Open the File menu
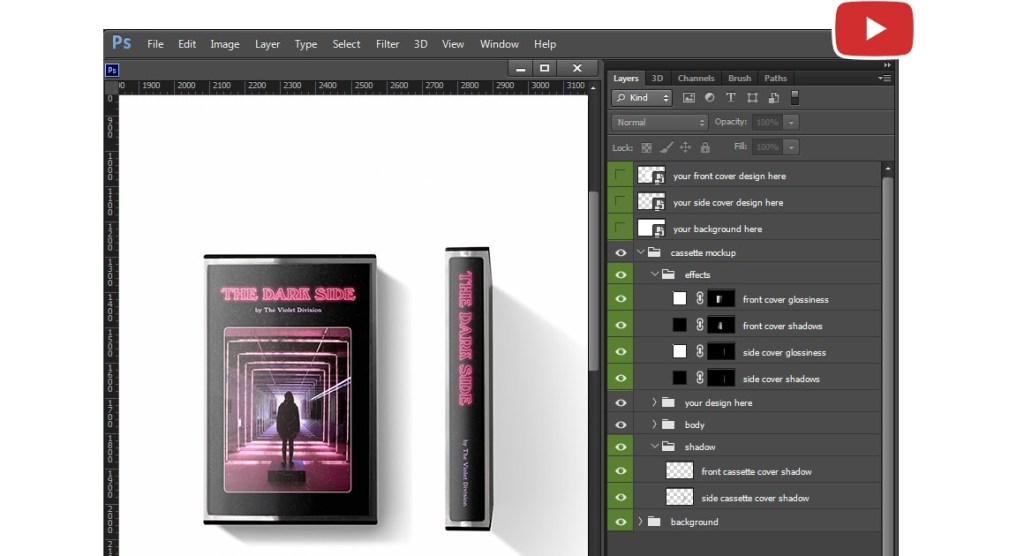1024x556 pixels. click(155, 44)
